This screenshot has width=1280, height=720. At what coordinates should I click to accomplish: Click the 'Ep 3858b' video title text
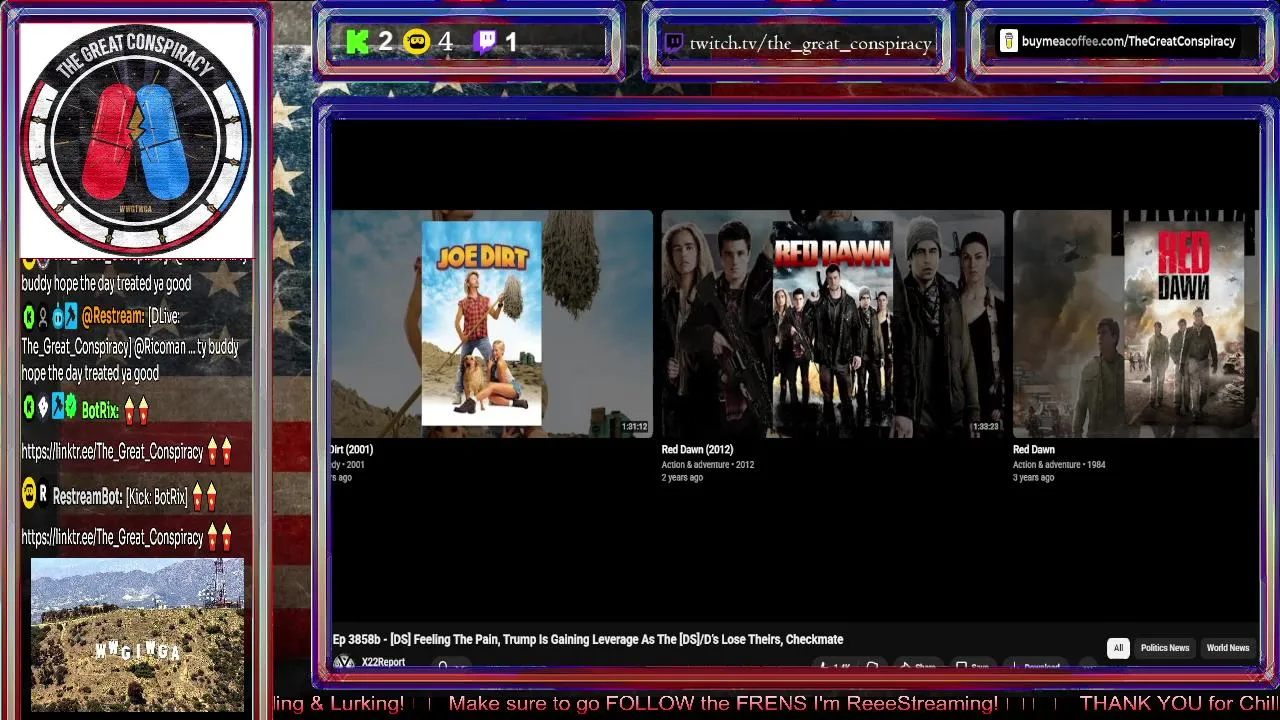tap(588, 640)
